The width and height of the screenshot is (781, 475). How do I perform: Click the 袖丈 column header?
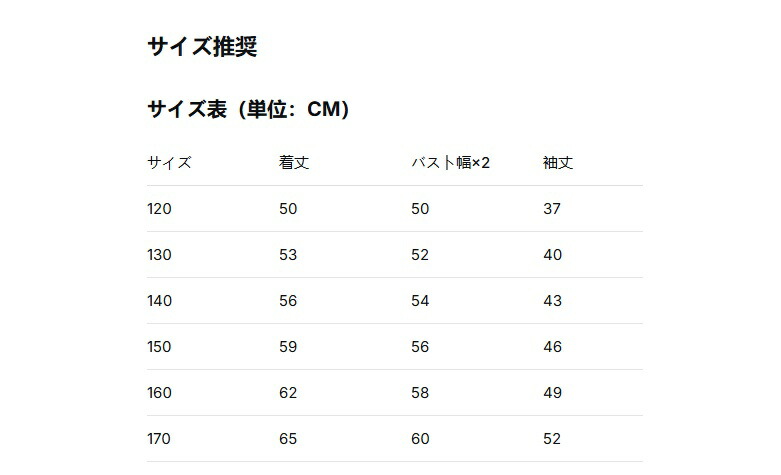558,163
